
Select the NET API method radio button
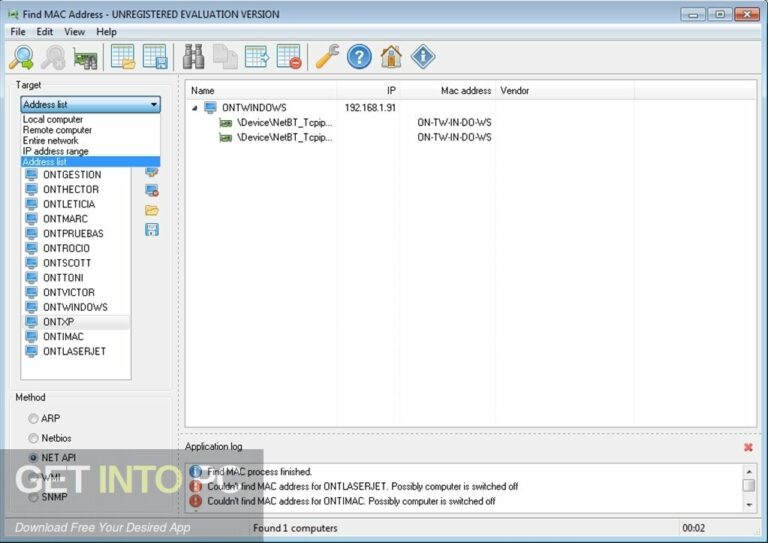tap(33, 458)
